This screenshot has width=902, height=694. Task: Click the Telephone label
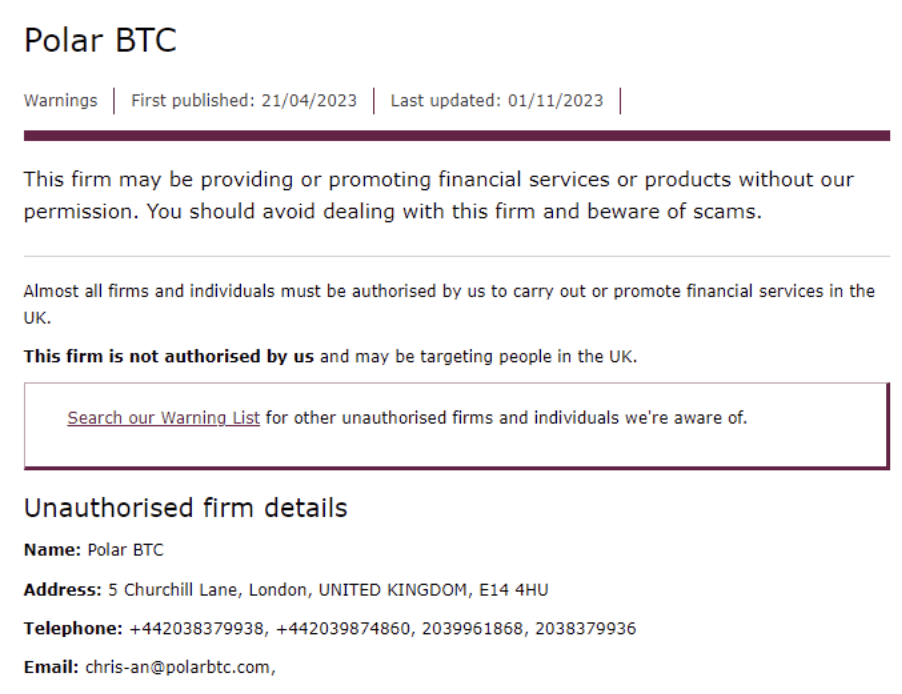73,628
